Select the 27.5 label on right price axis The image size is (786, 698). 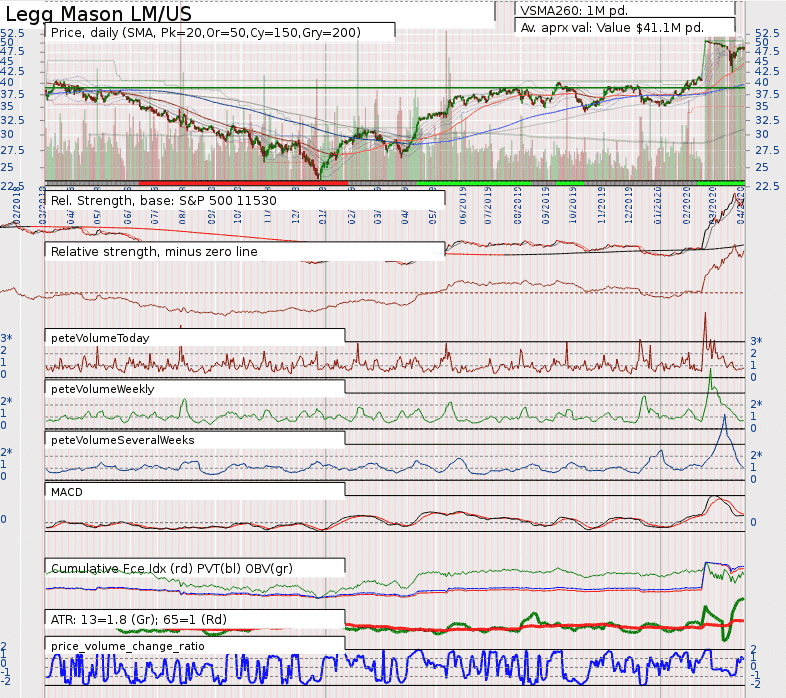[x=767, y=150]
